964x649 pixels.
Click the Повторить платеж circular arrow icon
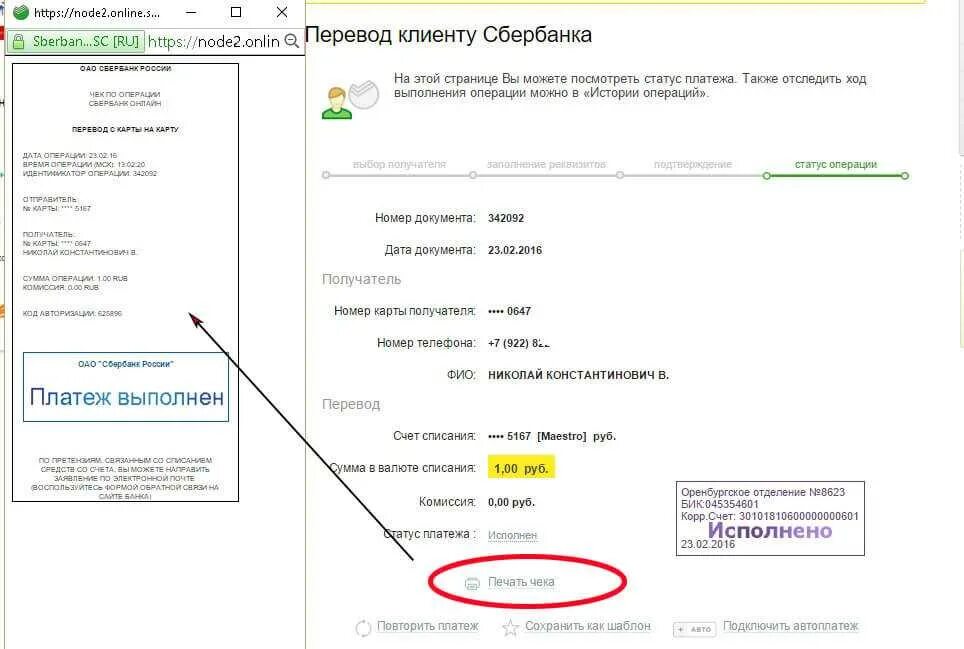[x=363, y=627]
